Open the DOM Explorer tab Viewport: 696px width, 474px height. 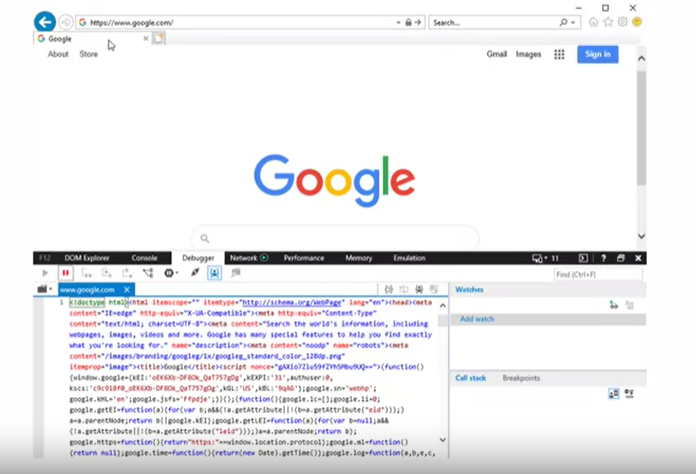(x=87, y=258)
